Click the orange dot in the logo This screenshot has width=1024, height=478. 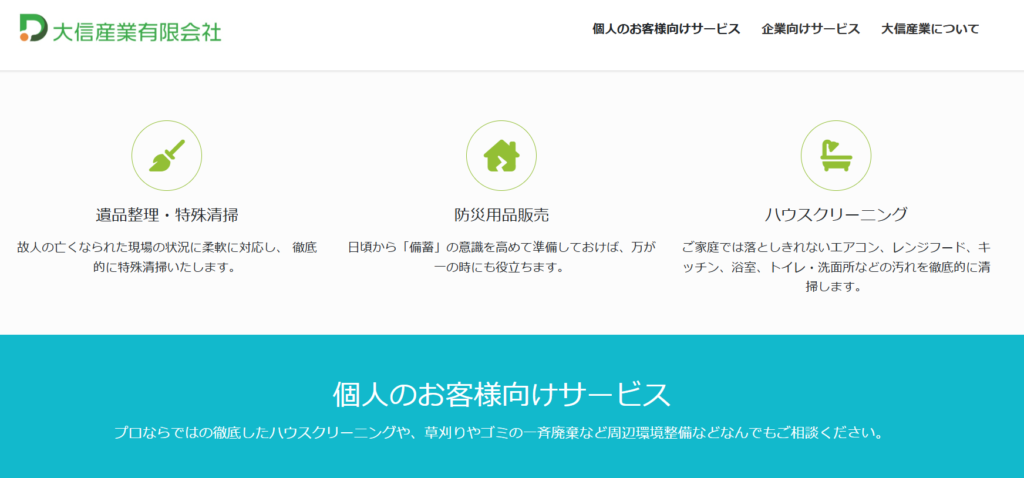(x=25, y=36)
